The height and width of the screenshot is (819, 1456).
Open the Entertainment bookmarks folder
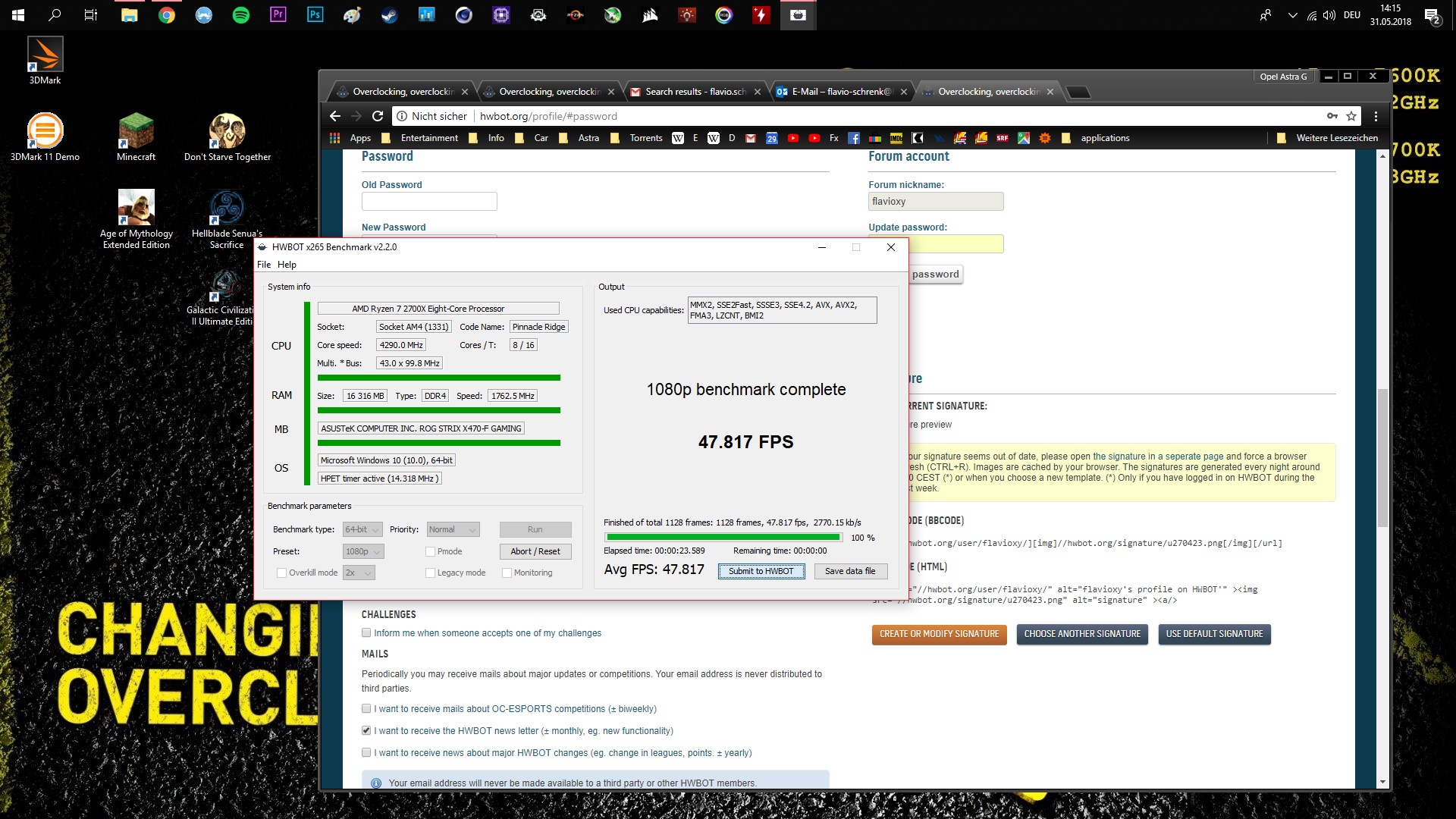pyautogui.click(x=419, y=138)
